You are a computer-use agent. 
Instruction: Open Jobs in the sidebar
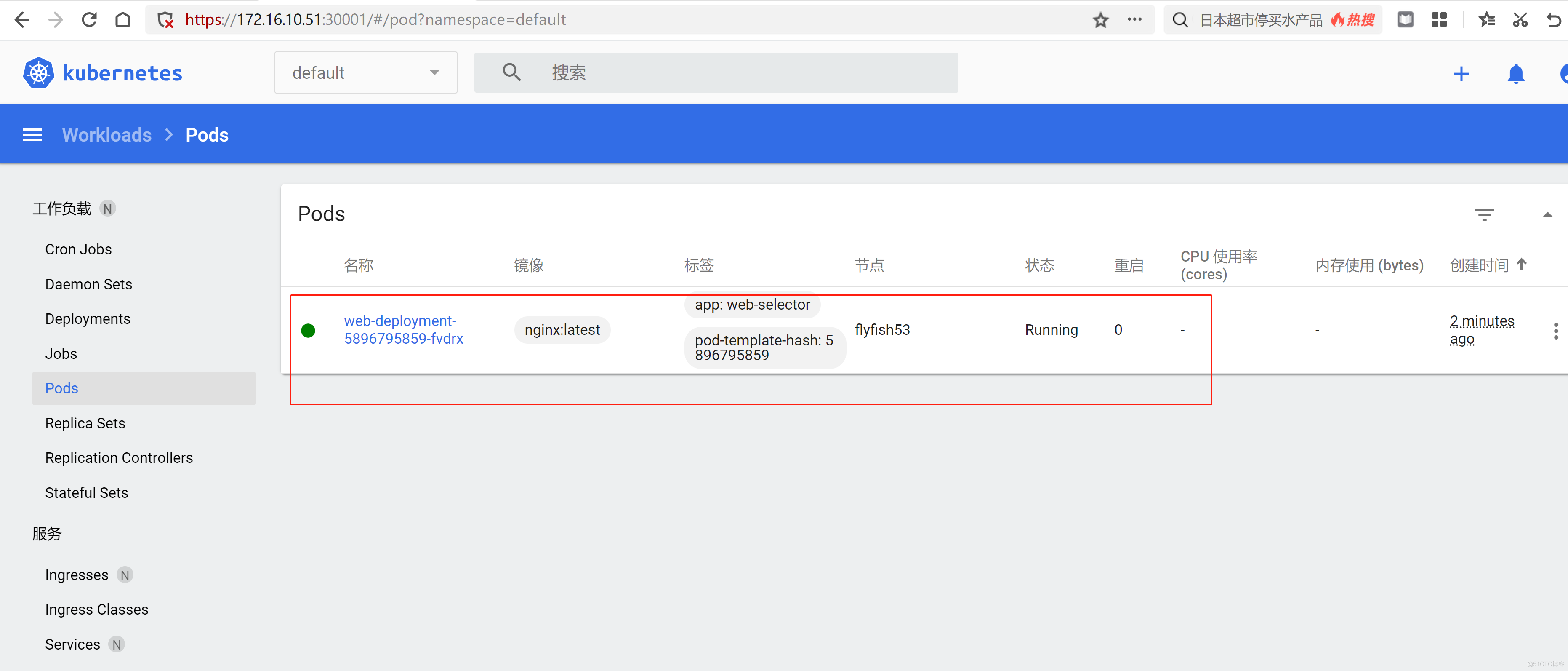pyautogui.click(x=61, y=353)
